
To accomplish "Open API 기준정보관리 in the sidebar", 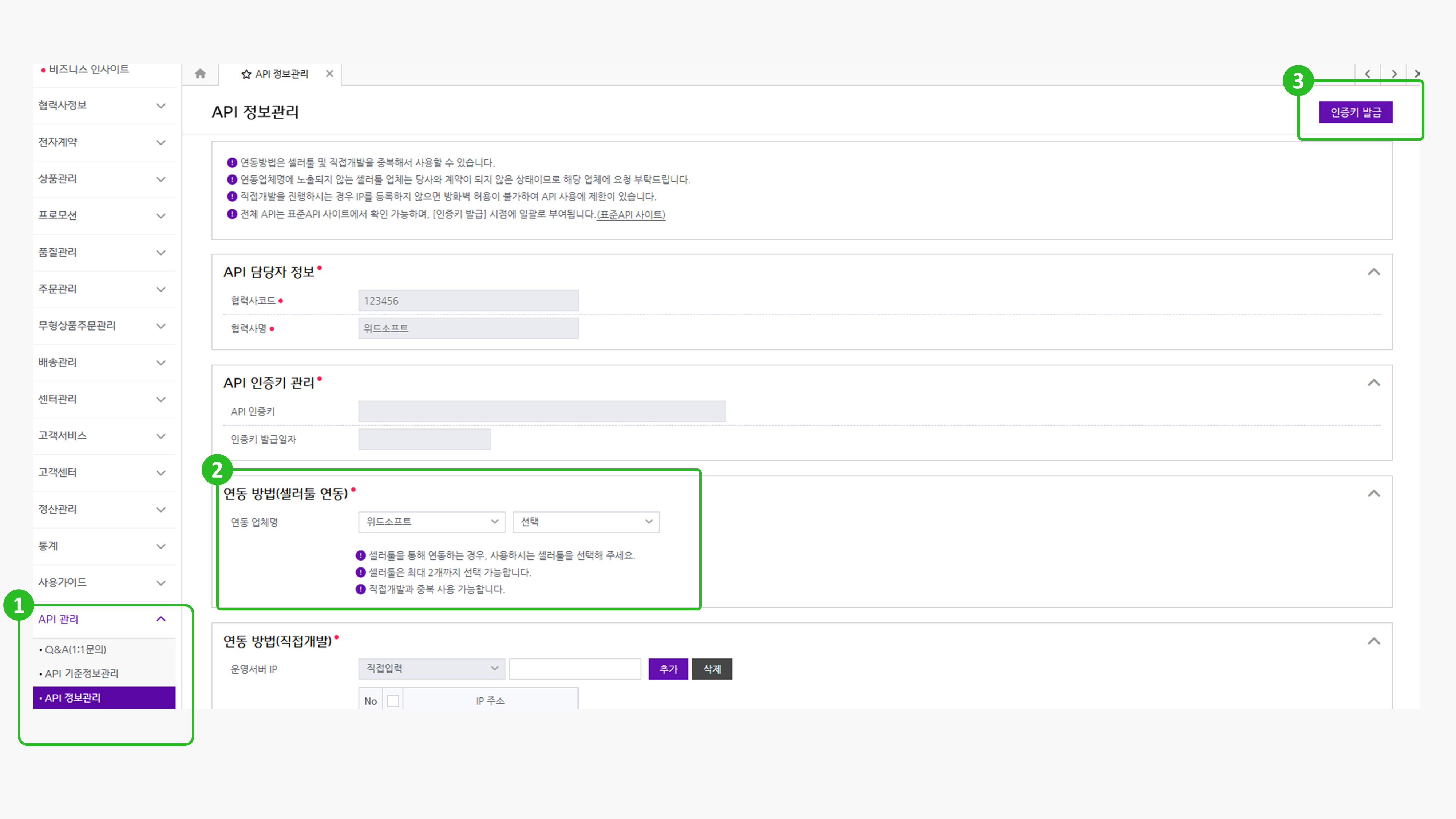I will [82, 673].
